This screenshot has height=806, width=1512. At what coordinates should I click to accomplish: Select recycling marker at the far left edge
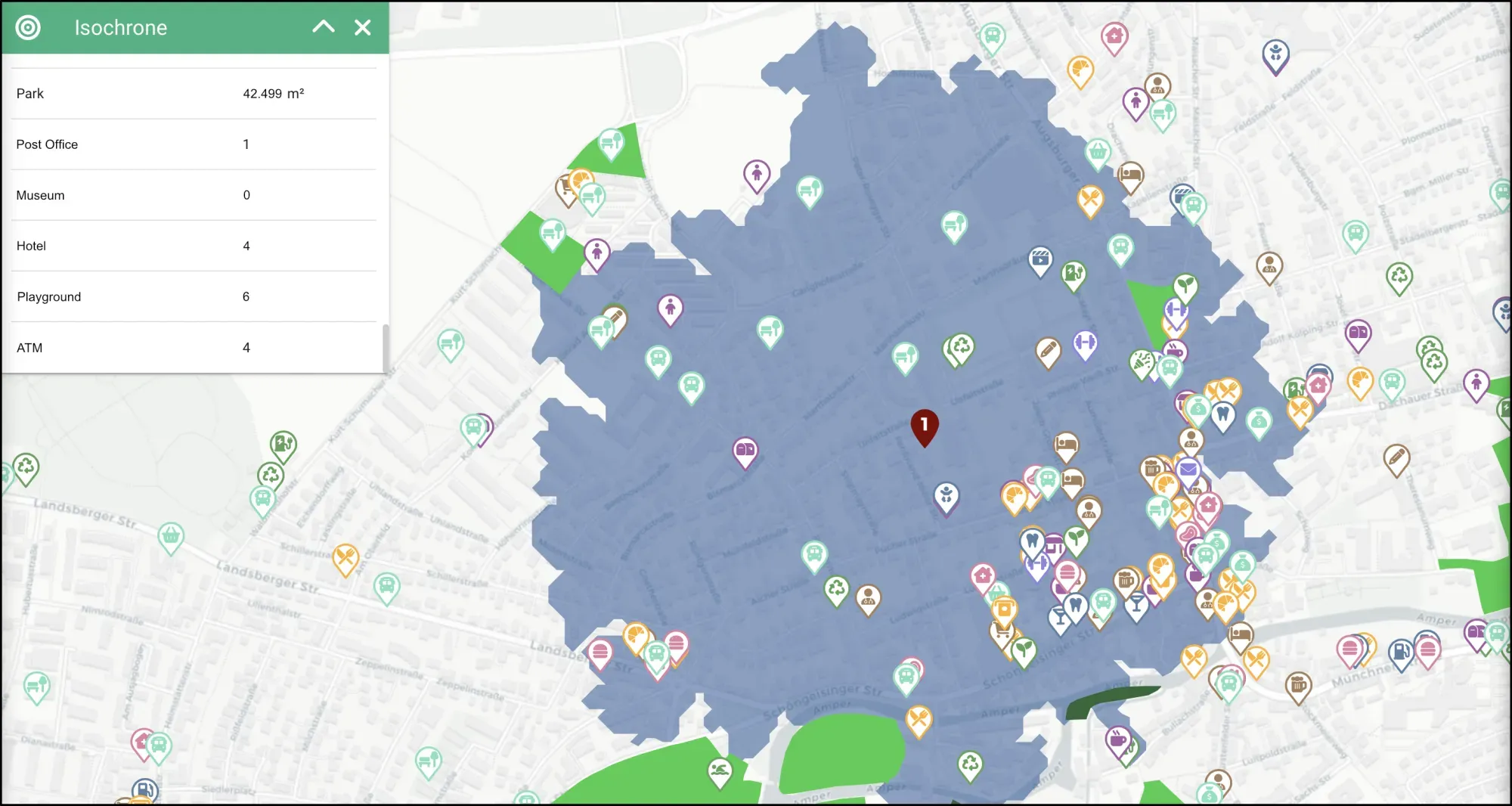pos(26,469)
